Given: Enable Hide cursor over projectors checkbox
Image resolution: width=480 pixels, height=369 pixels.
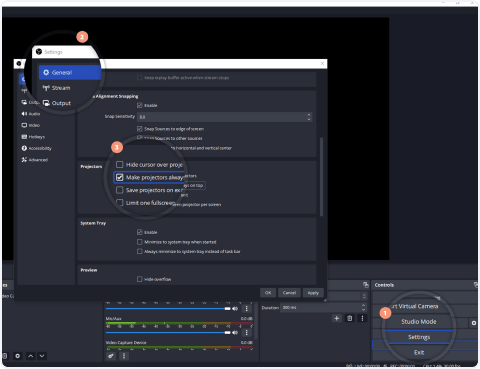Looking at the screenshot, I should [120, 164].
